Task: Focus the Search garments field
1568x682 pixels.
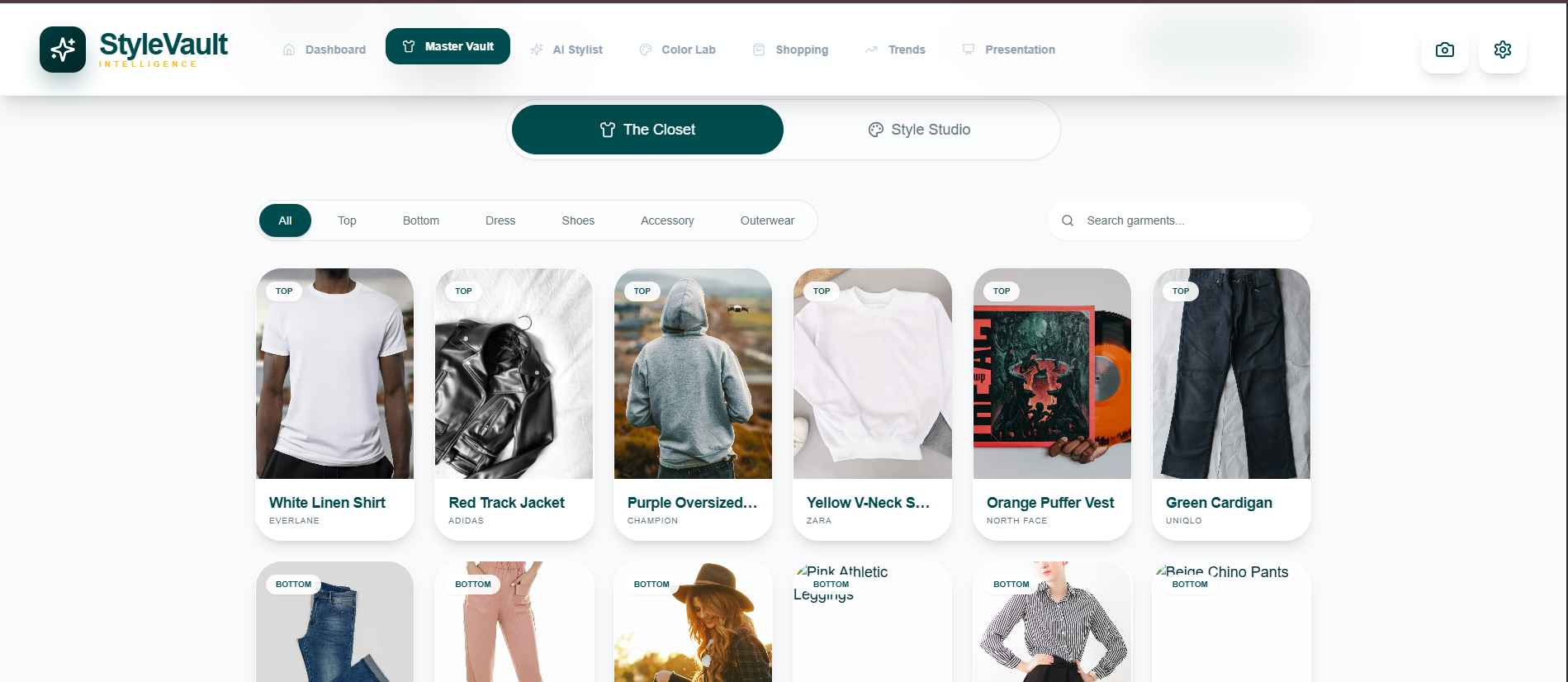Action: [1180, 220]
